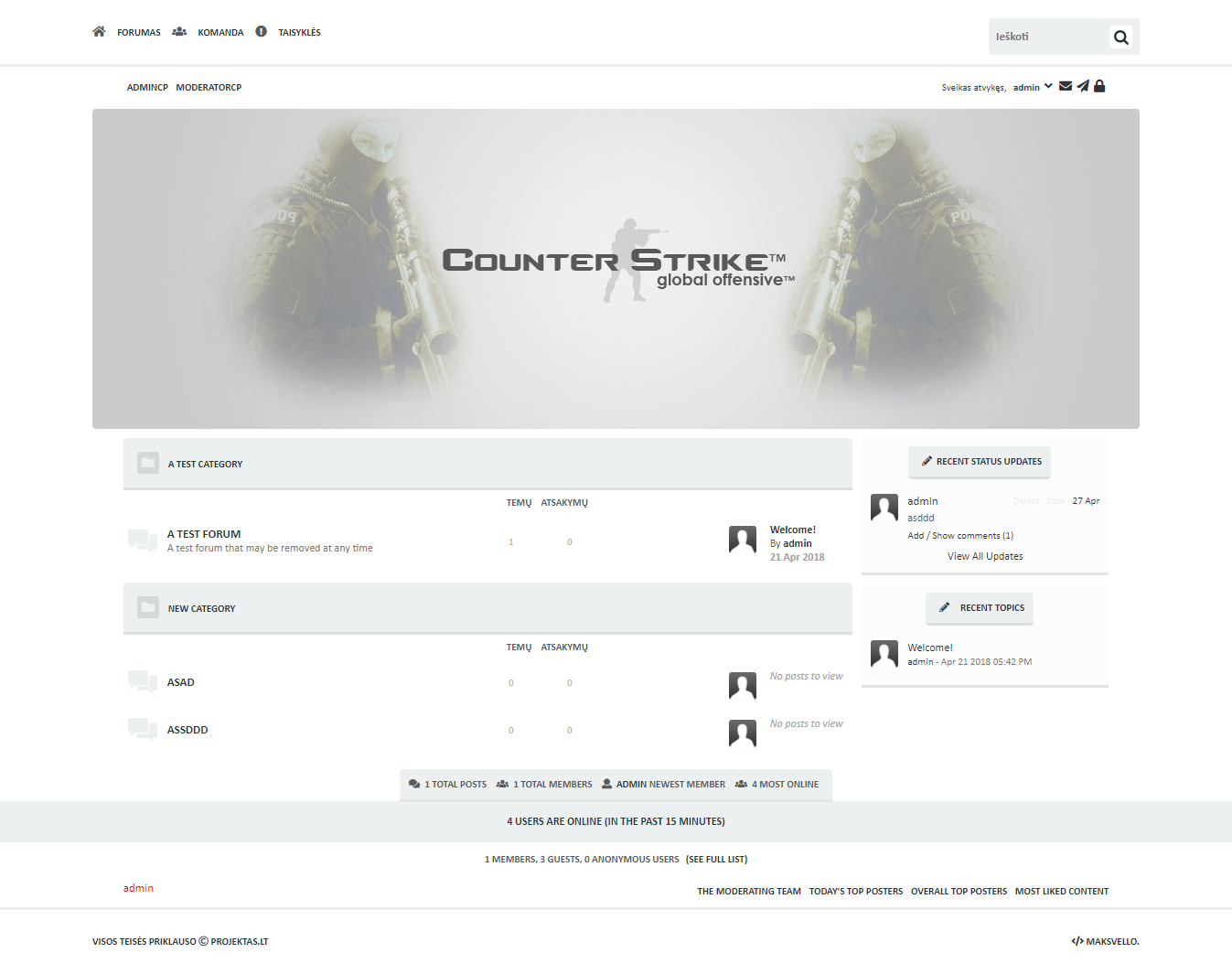The width and height of the screenshot is (1232, 974).
Task: Click the team icon beside KOMANDA
Action: [179, 32]
